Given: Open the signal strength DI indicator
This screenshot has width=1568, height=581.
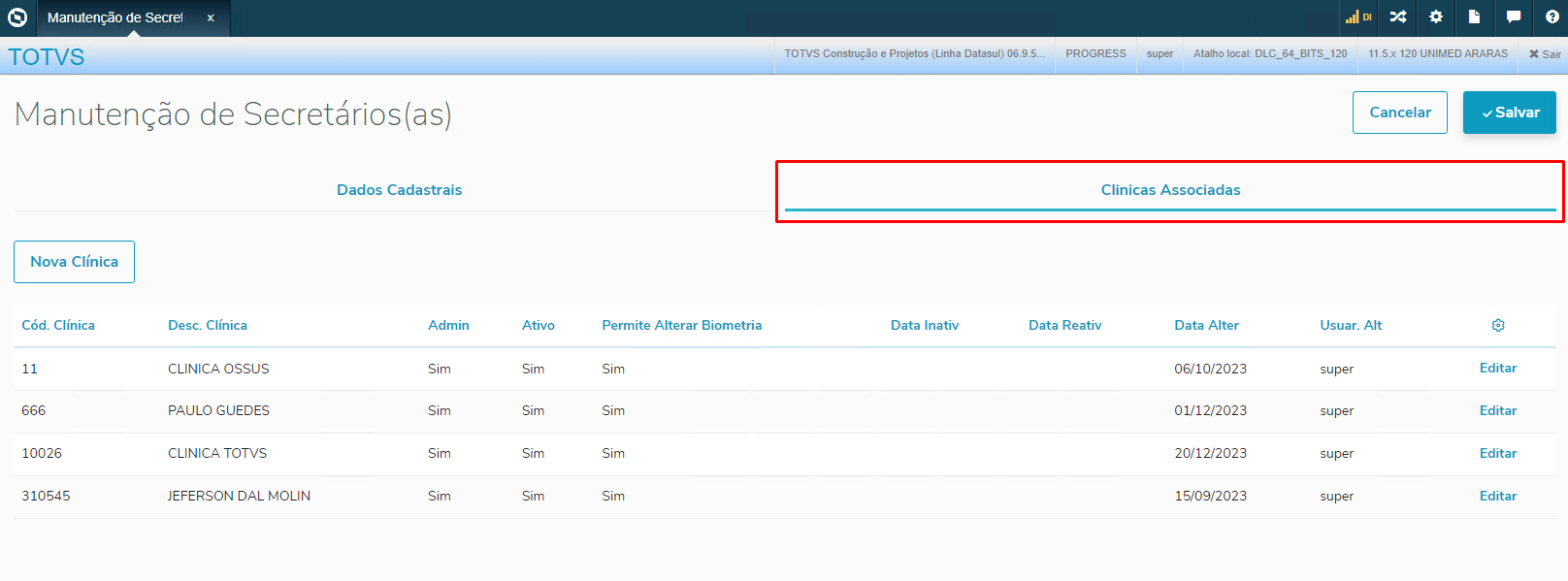Looking at the screenshot, I should [1358, 16].
